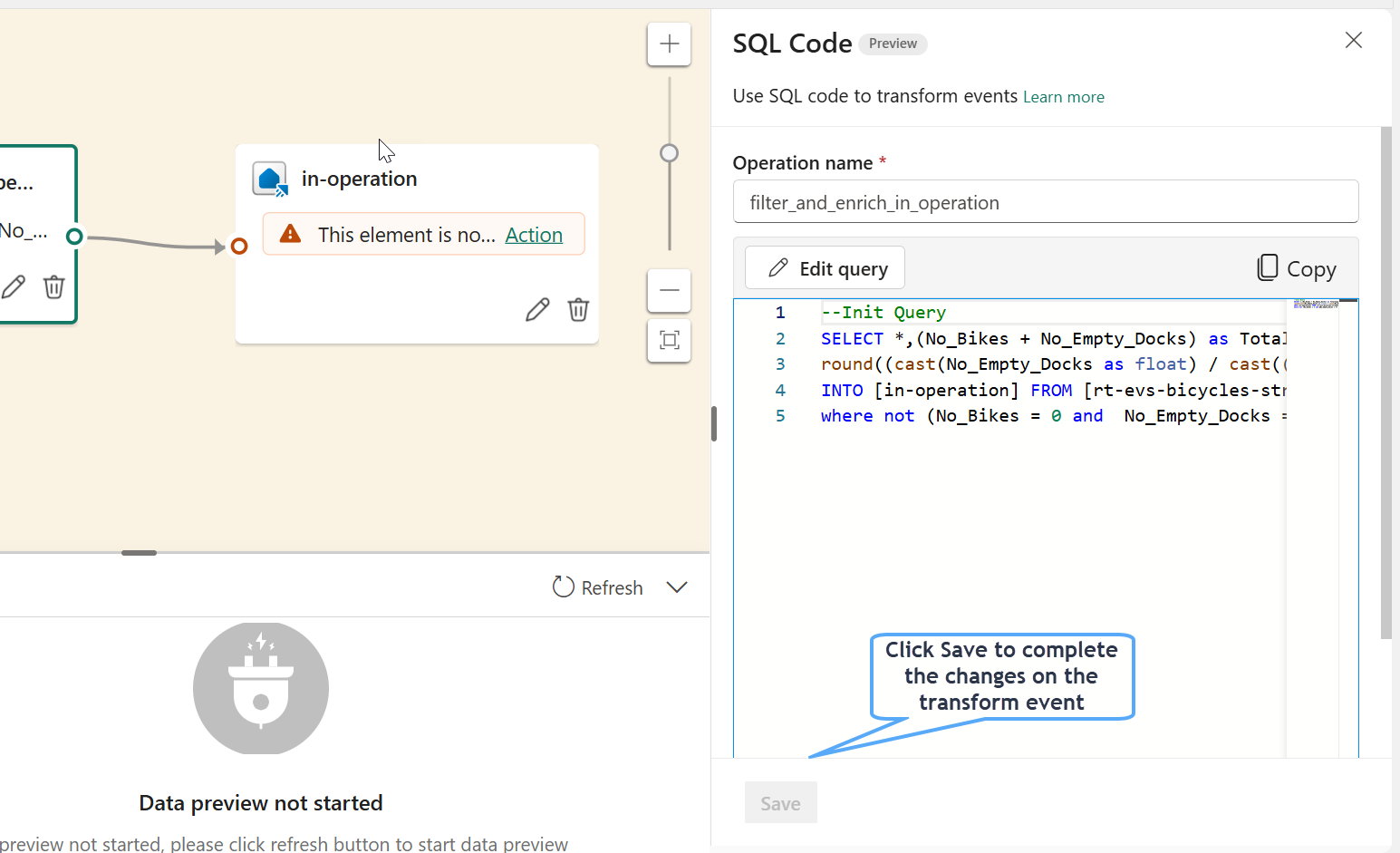Click the pencil icon on the left node
The image size is (1400, 853).
[14, 287]
